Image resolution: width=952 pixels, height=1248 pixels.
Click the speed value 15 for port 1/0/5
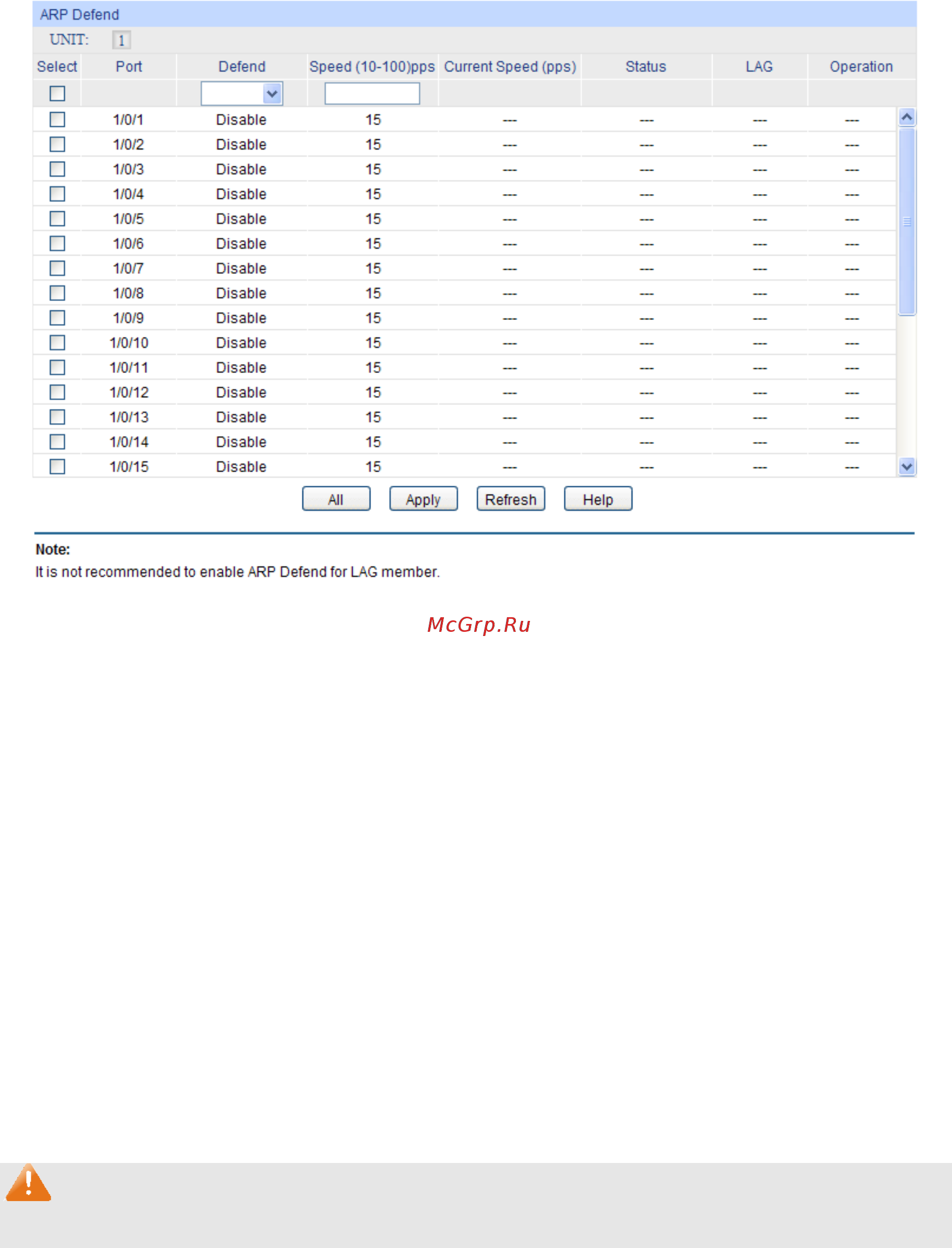(x=373, y=219)
